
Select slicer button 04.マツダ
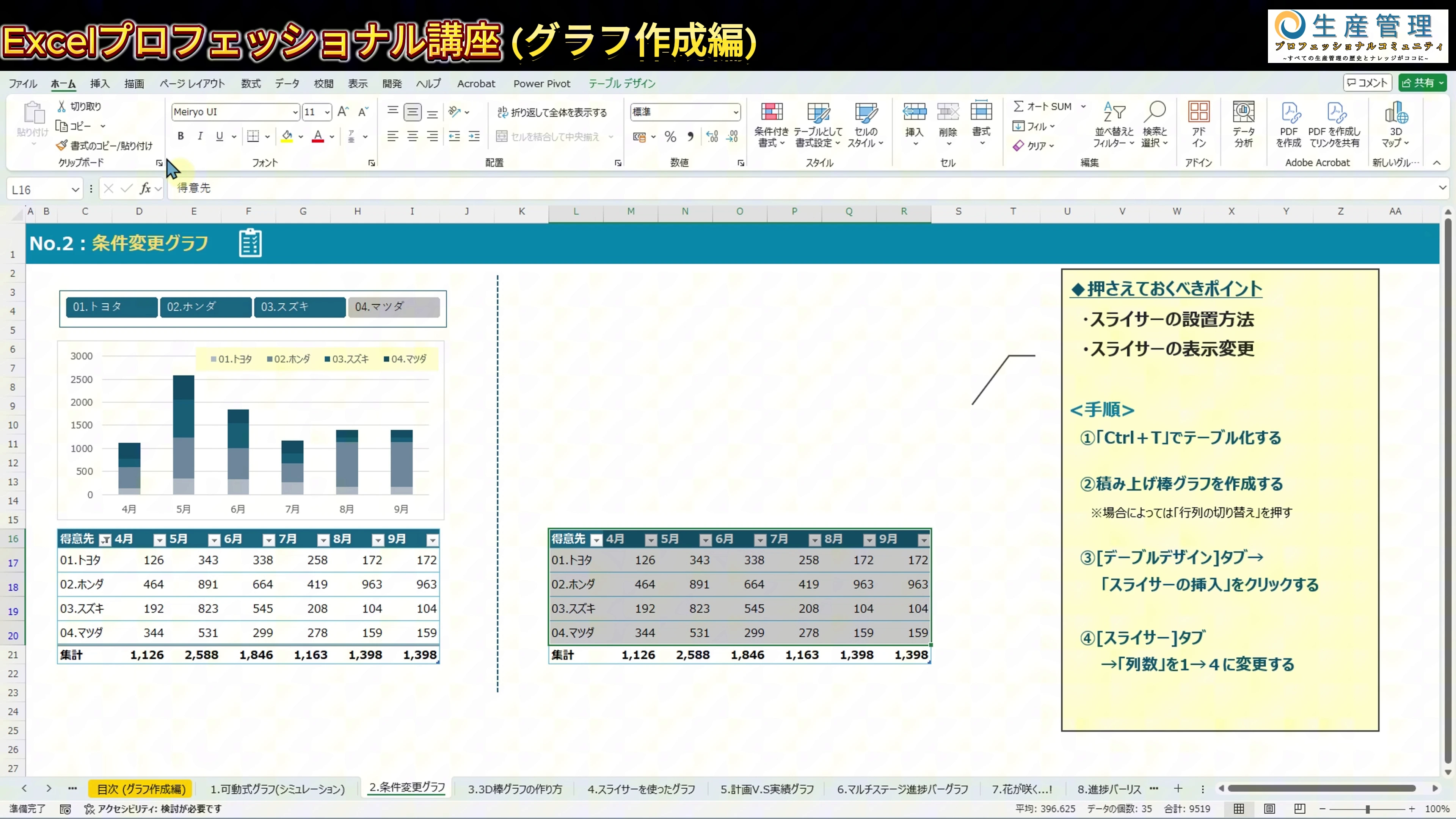click(x=394, y=307)
